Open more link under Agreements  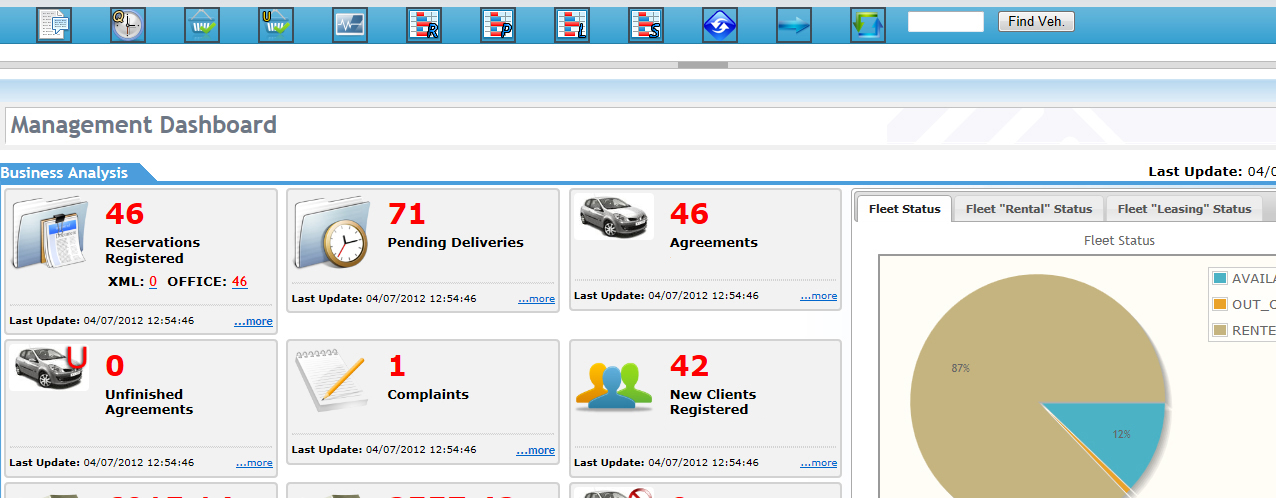pyautogui.click(x=819, y=296)
